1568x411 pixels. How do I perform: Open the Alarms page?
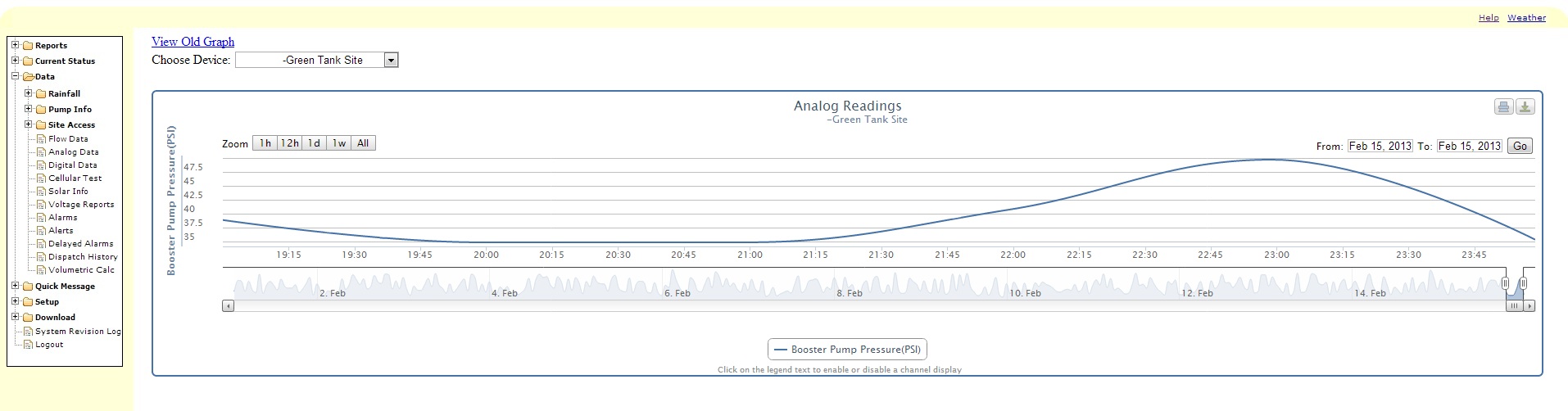[62, 218]
